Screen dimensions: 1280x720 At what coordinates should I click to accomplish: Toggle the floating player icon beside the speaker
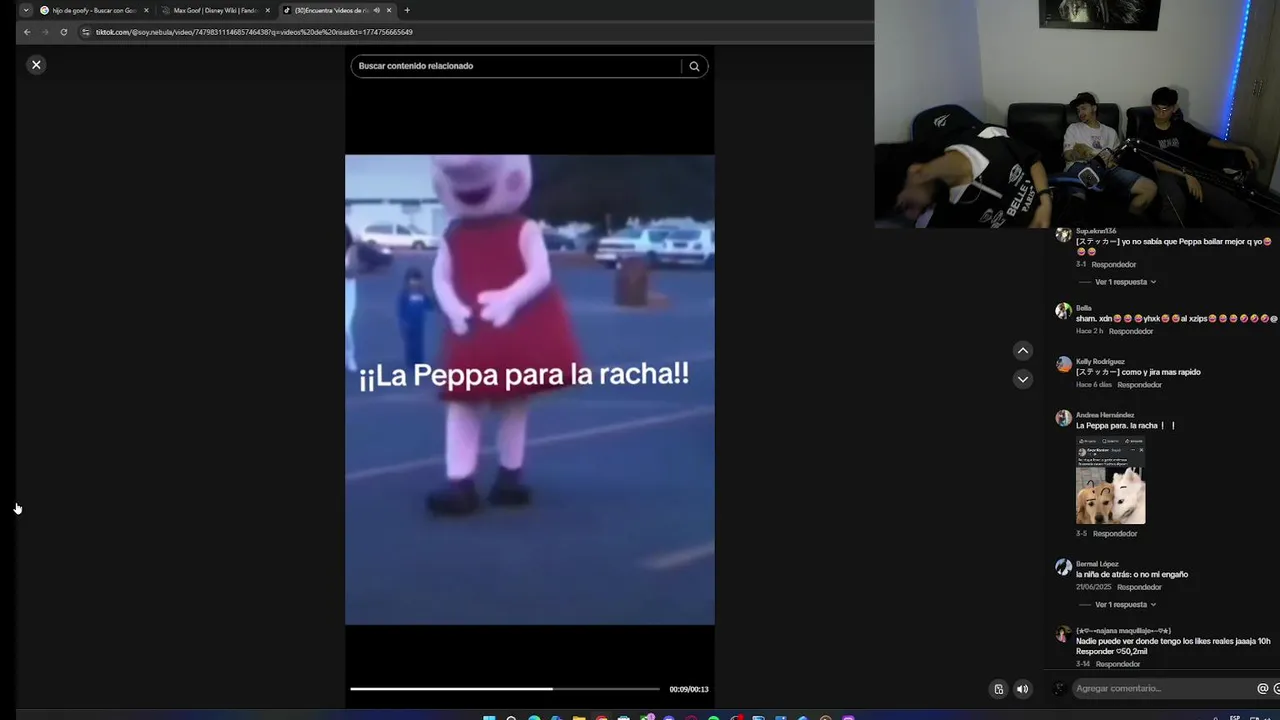(998, 689)
